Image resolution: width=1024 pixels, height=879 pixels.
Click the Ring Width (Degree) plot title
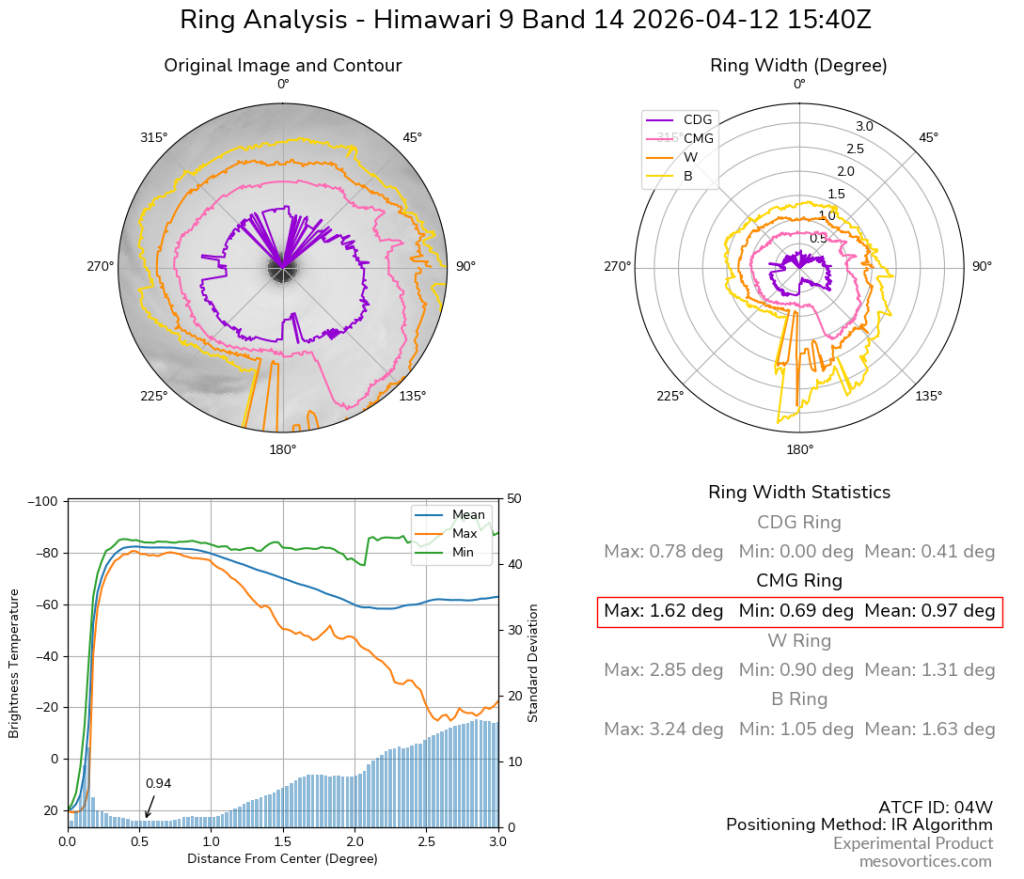coord(798,66)
